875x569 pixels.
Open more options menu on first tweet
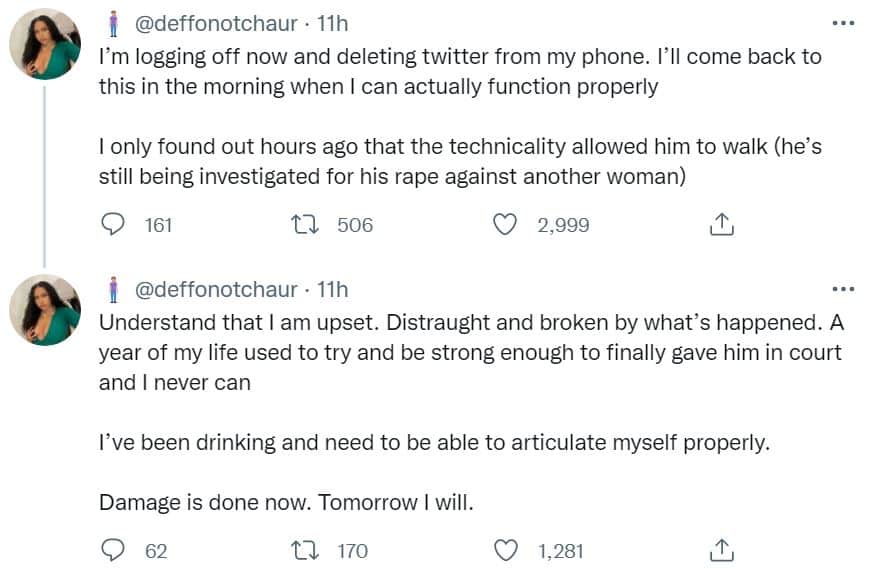tap(843, 23)
